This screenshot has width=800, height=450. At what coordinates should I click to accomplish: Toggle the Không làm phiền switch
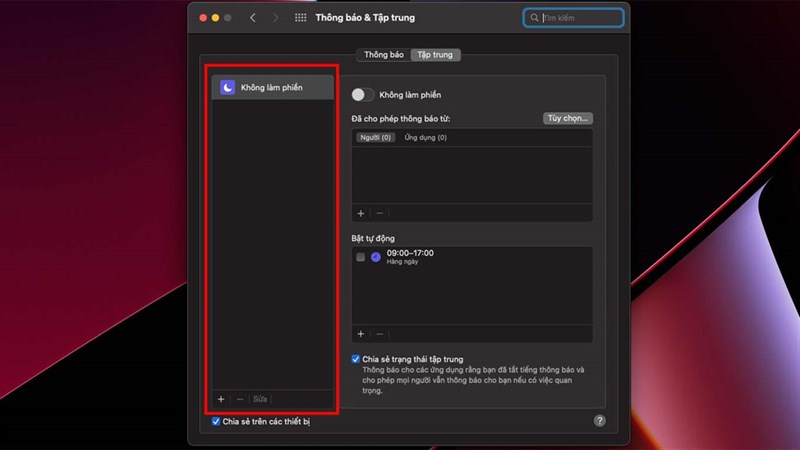(x=363, y=94)
